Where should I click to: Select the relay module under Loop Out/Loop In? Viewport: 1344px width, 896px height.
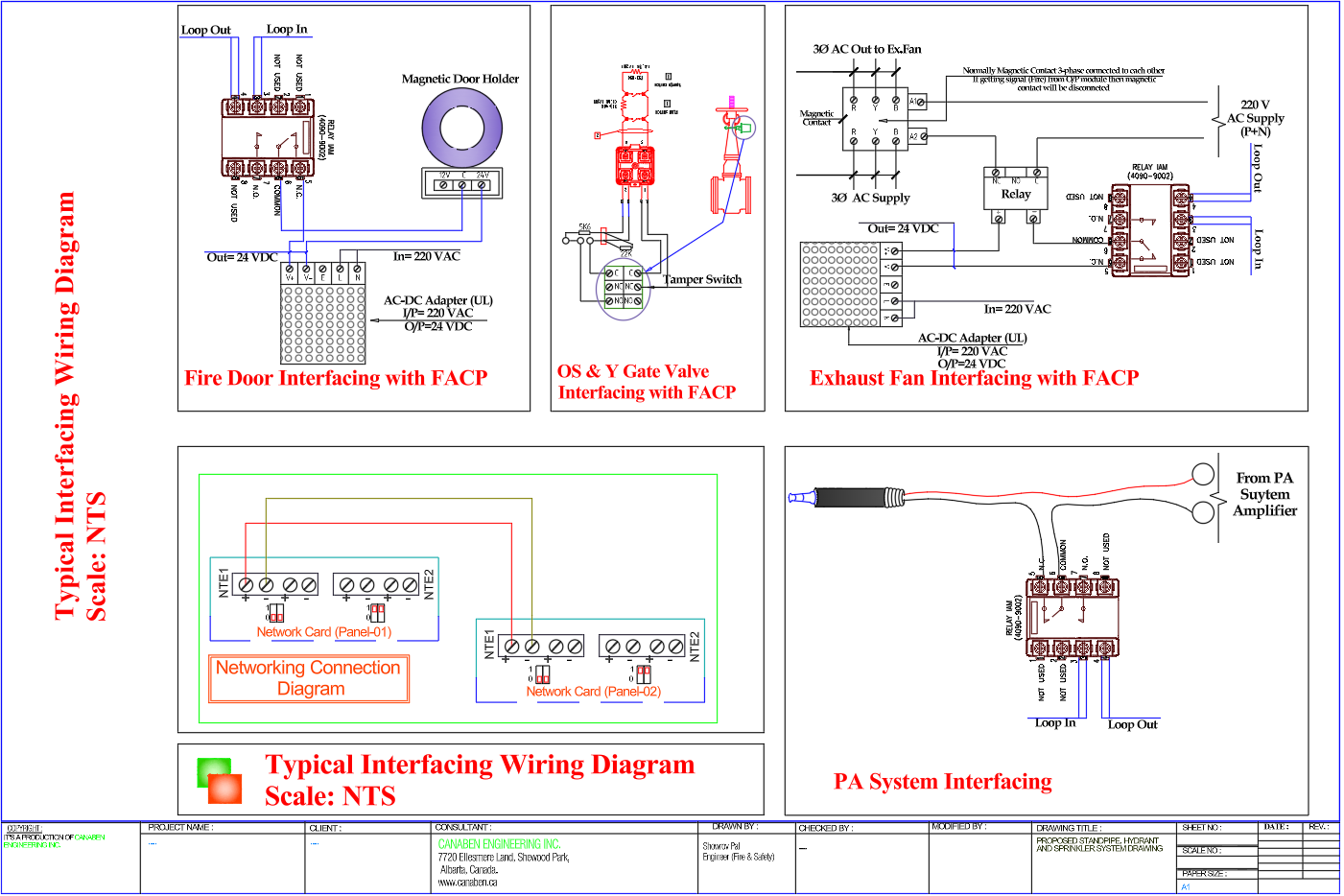point(268,138)
